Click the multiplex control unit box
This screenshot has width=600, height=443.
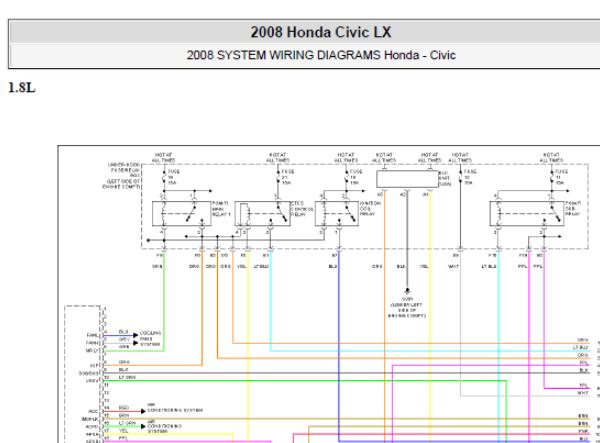(407, 179)
